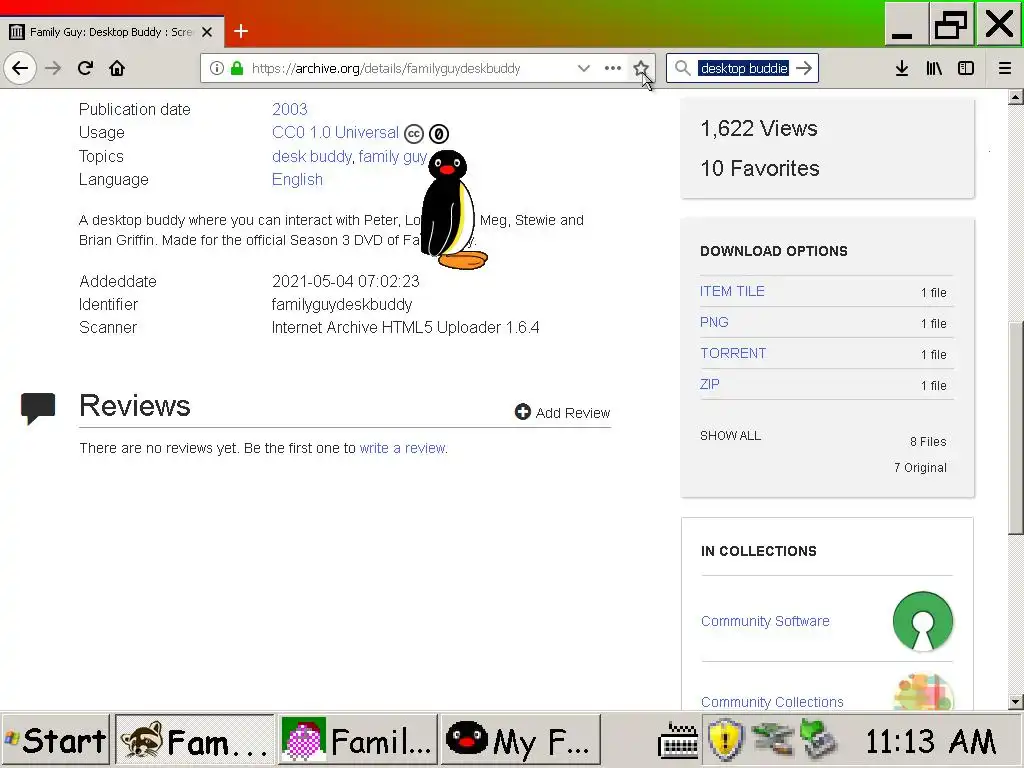The image size is (1024, 768).
Task: Click the Community Collections thumbnail image
Action: (923, 692)
